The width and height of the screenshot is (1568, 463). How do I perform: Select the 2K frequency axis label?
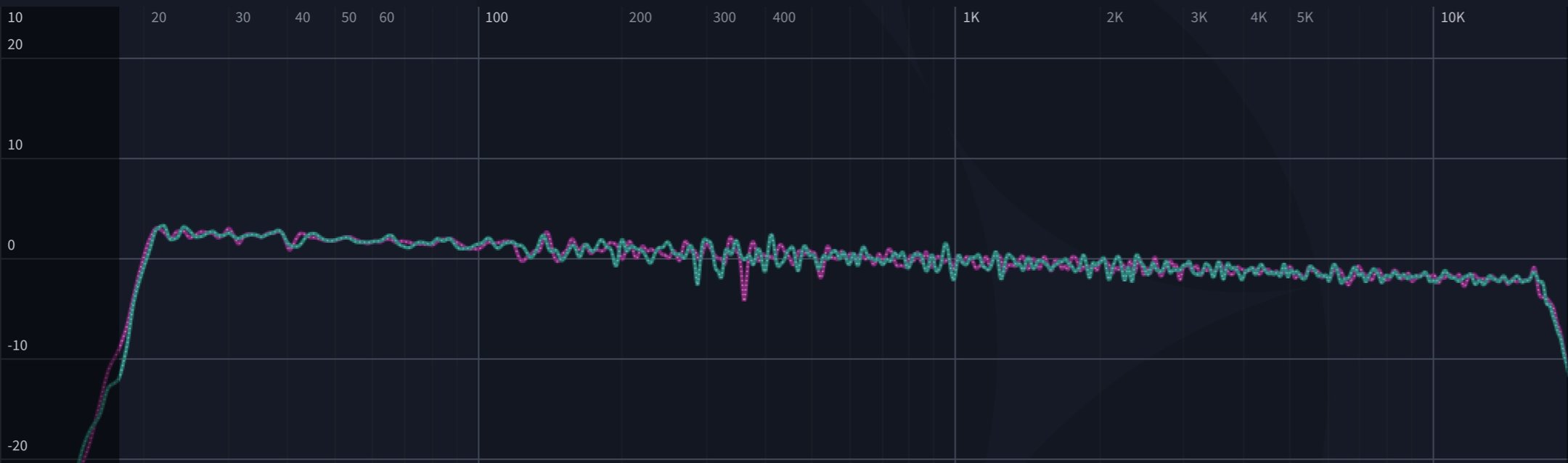click(x=1114, y=17)
